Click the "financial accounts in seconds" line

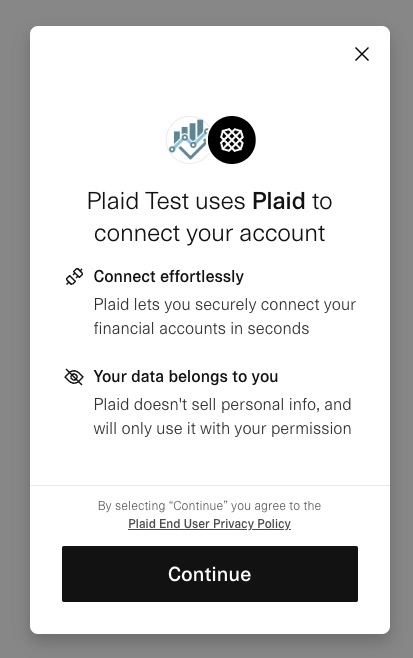coord(201,328)
